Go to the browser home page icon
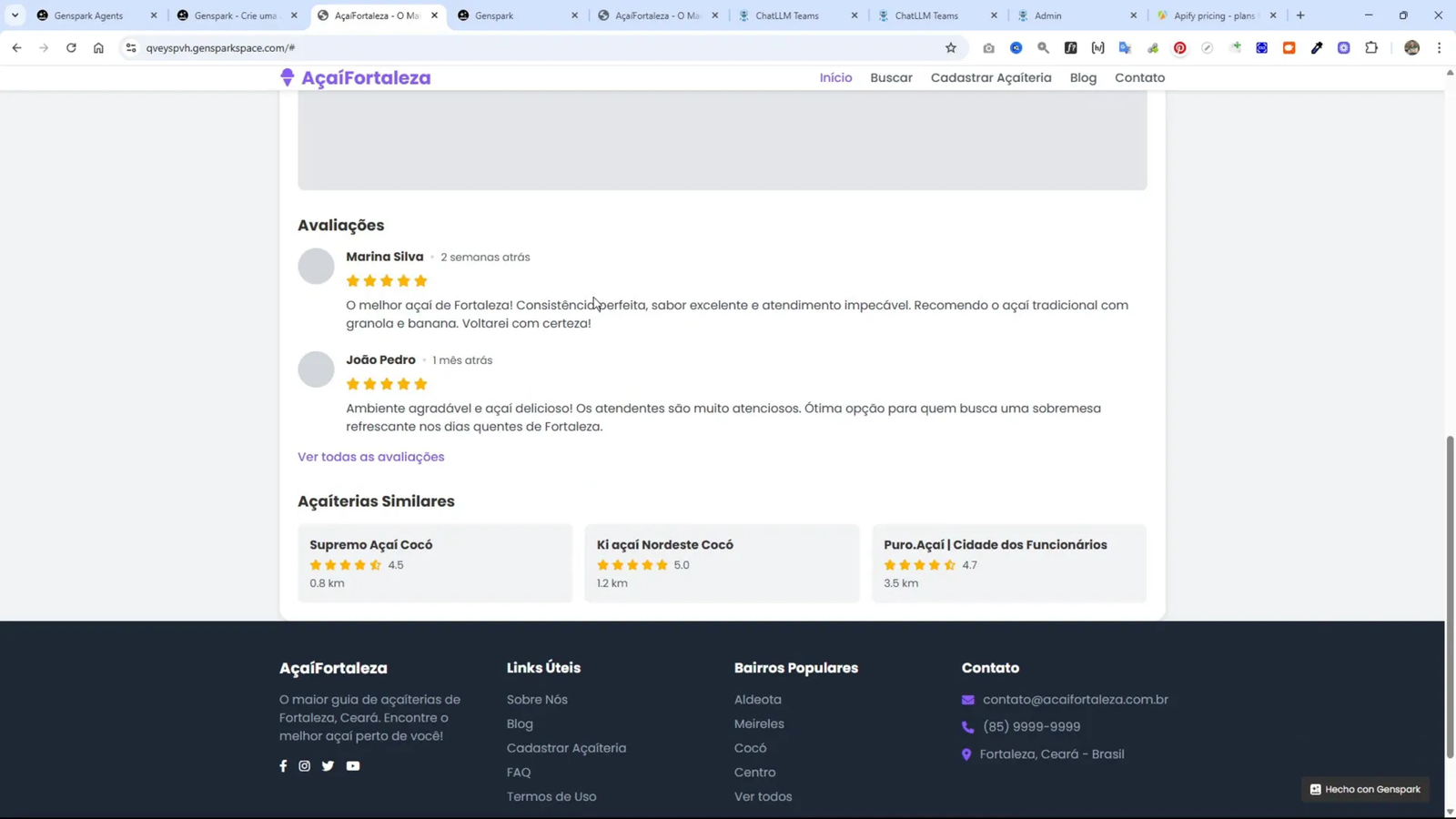Screen dimensions: 1456x819 point(98,48)
